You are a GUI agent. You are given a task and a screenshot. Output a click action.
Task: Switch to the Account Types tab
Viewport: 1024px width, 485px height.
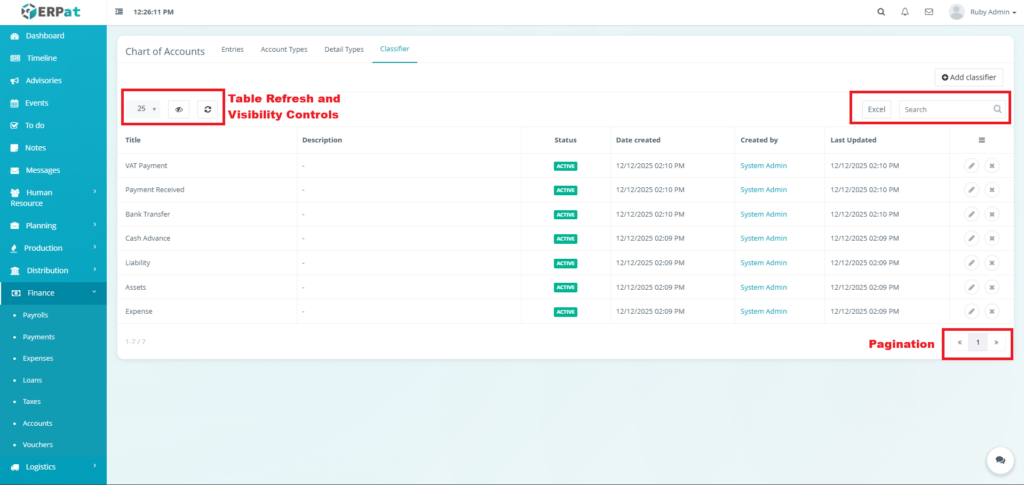tap(284, 49)
